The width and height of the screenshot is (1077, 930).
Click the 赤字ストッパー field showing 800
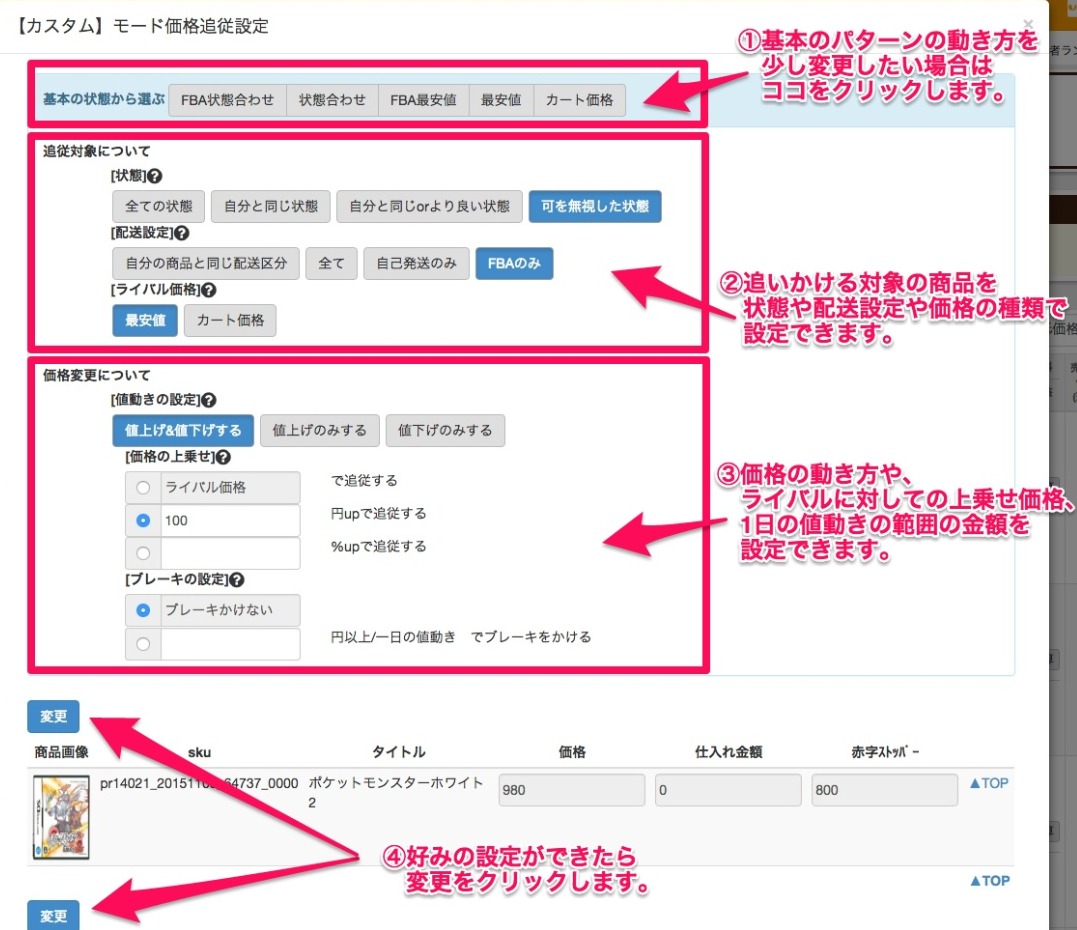coord(884,790)
